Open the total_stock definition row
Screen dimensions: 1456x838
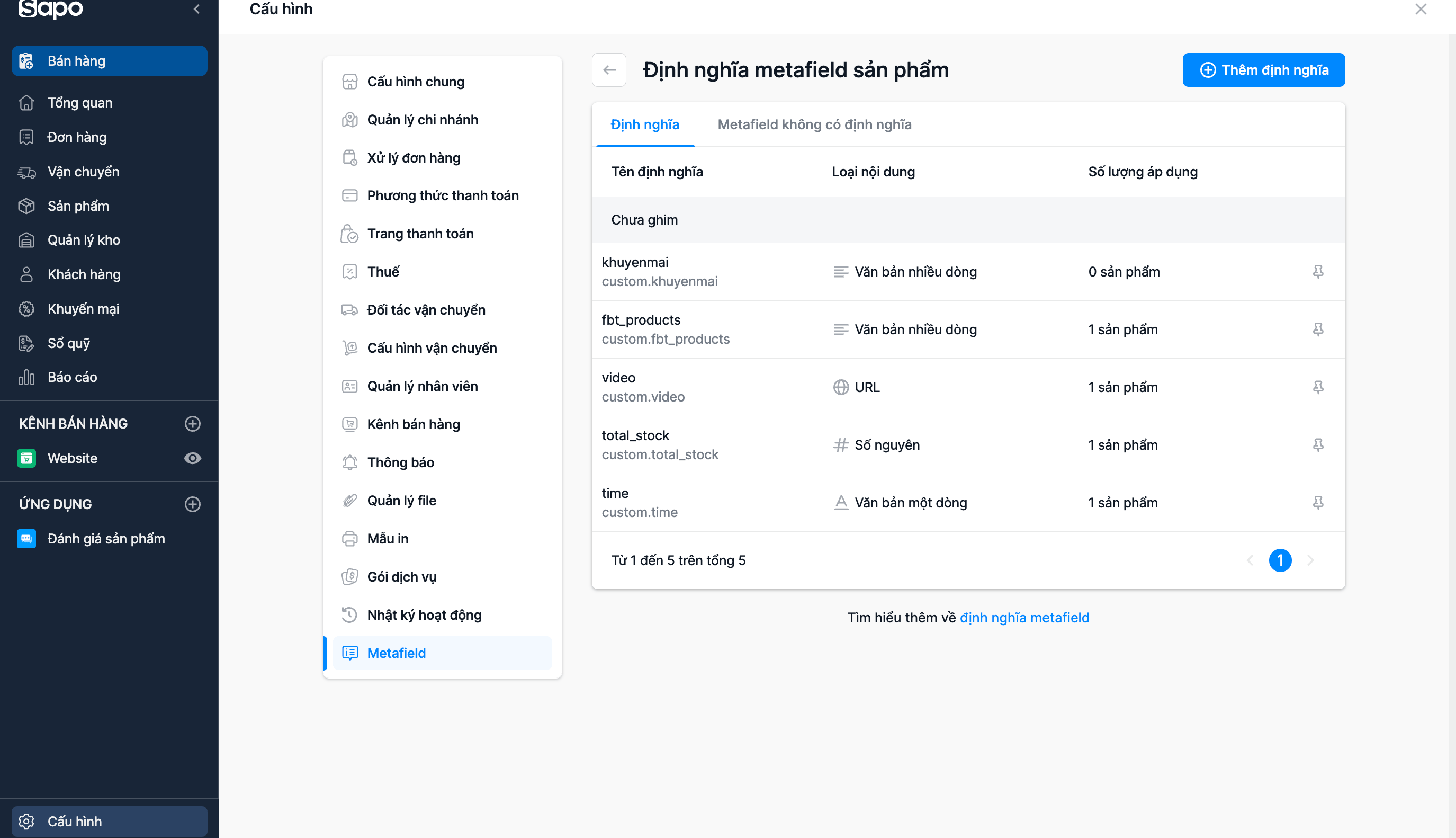[x=968, y=445]
